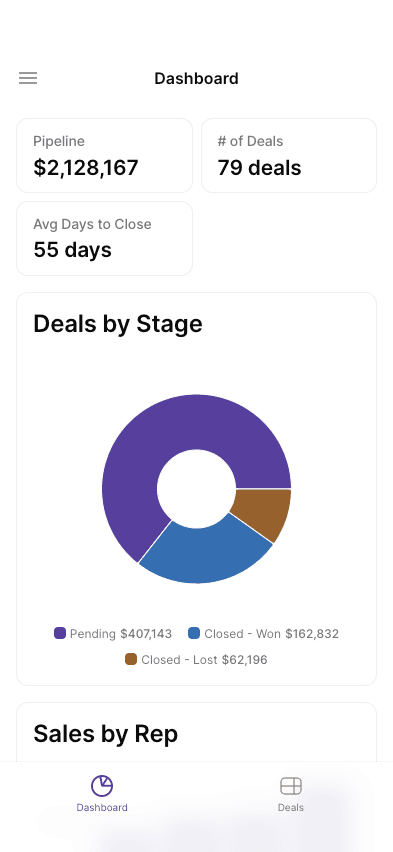Click the Dashboard page title
This screenshot has width=393, height=852.
196,78
